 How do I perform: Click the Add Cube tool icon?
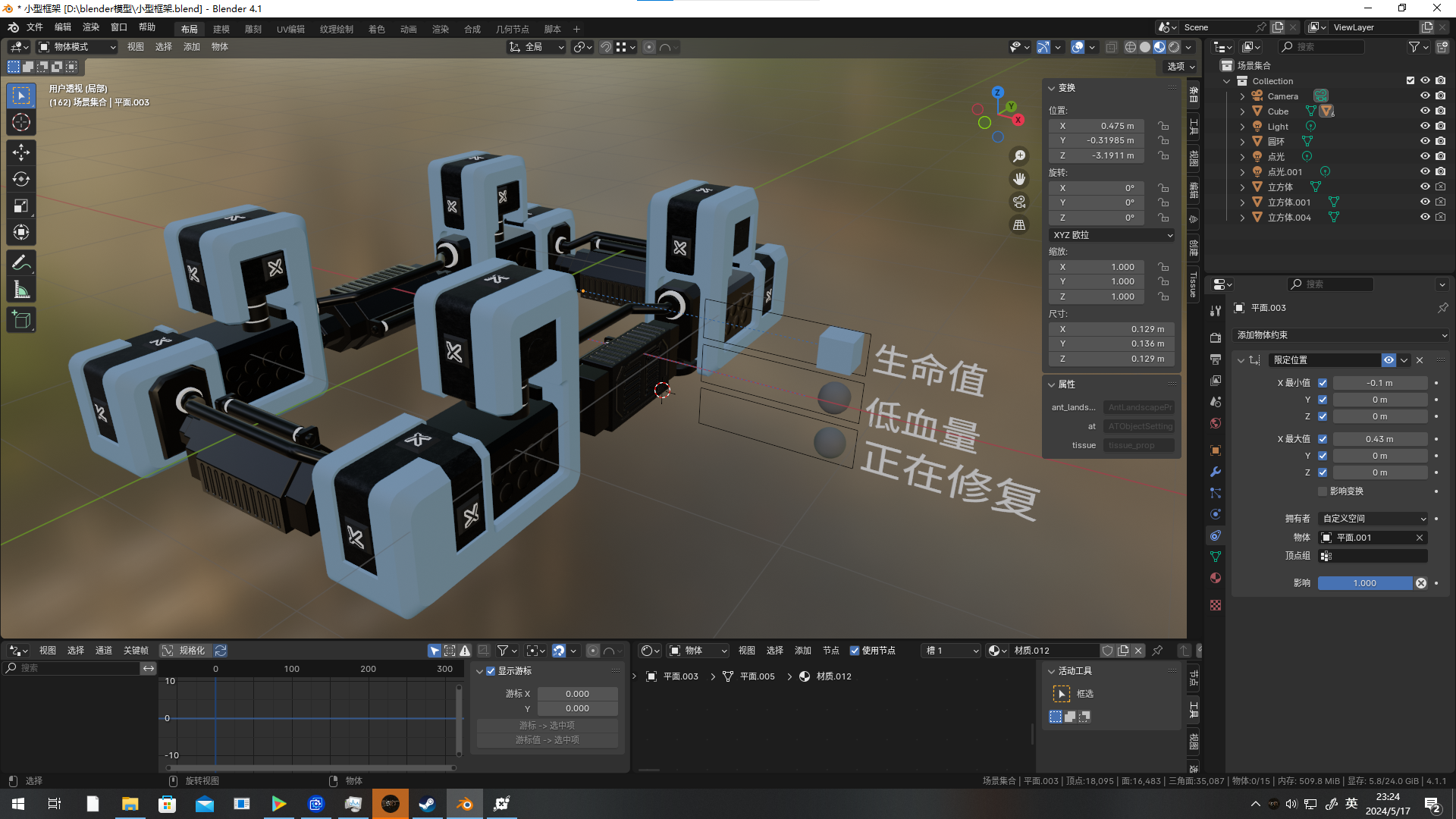click(21, 320)
